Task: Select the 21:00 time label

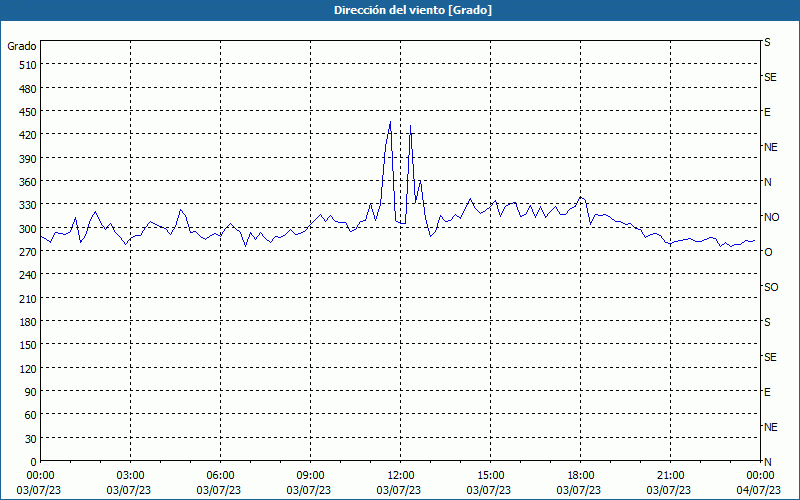Action: coord(670,476)
